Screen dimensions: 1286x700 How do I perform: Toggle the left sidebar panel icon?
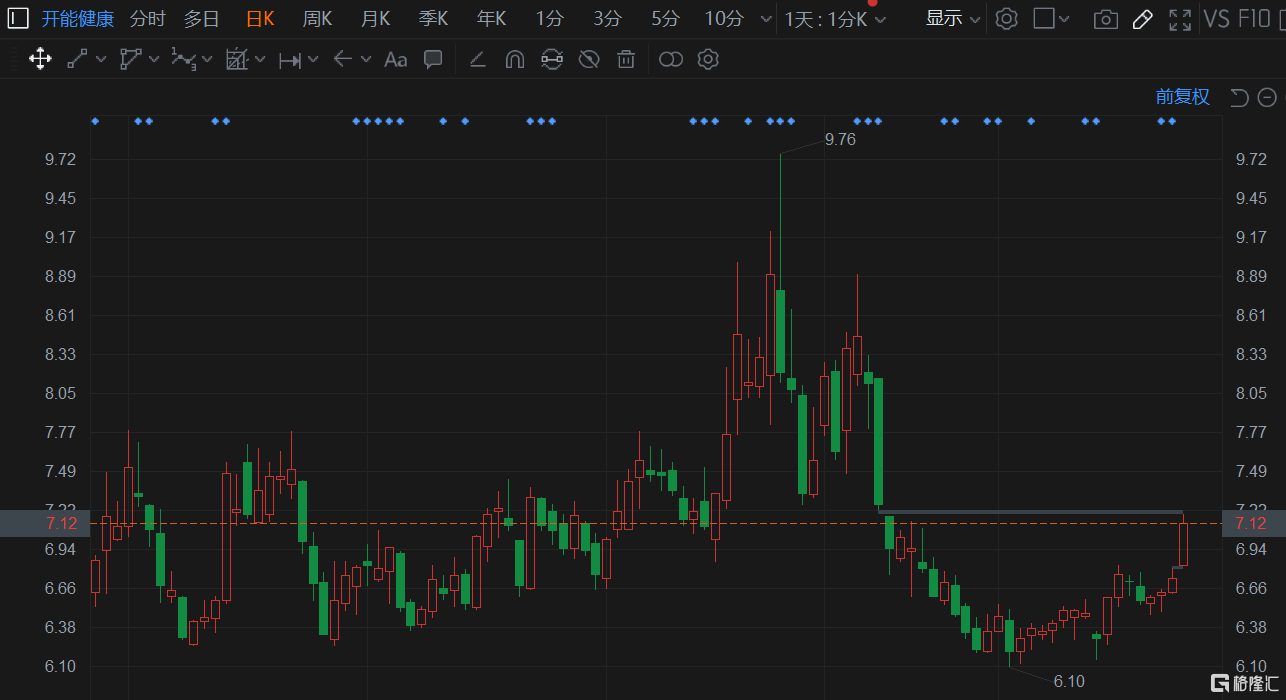tap(18, 18)
